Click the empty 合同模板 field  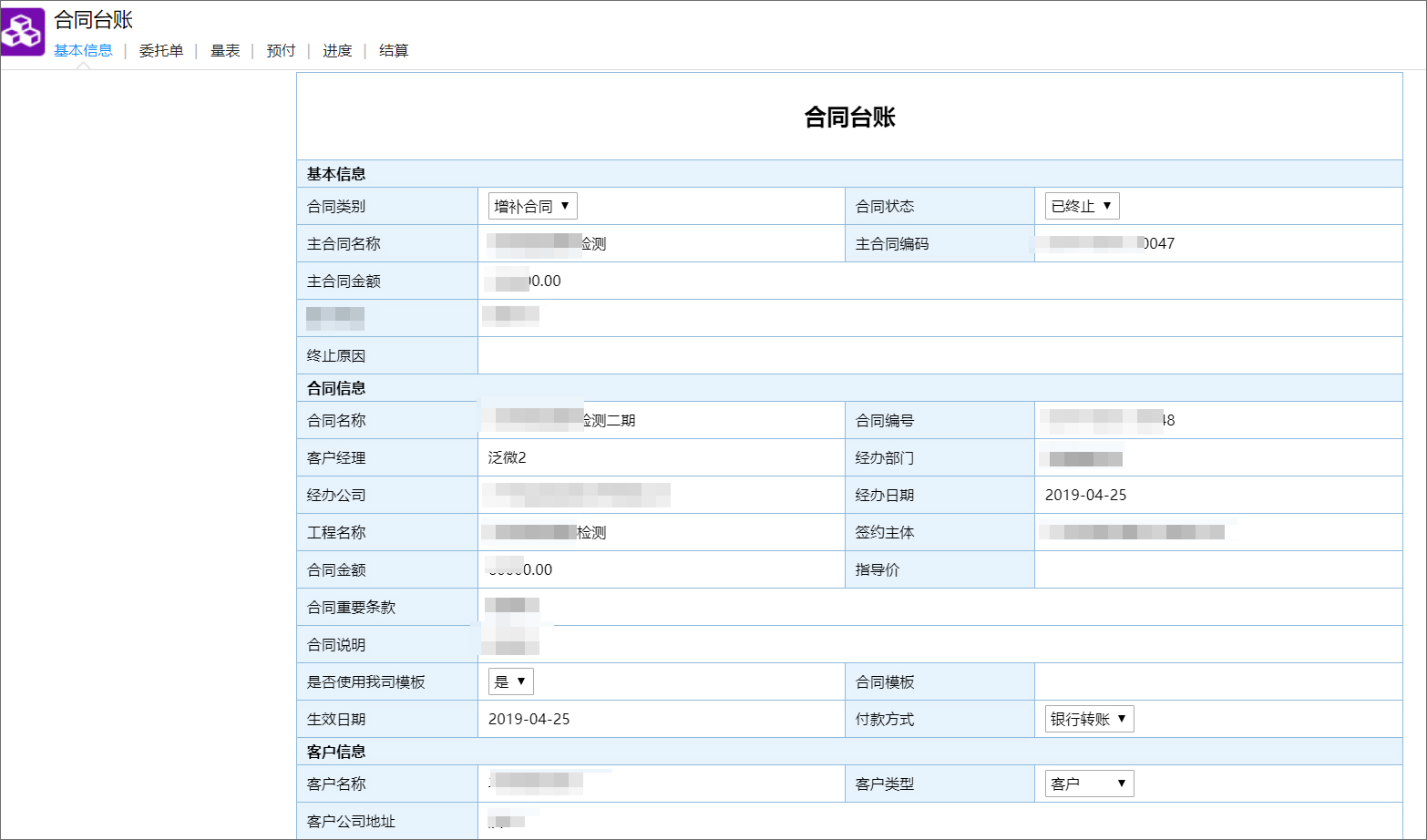1217,681
